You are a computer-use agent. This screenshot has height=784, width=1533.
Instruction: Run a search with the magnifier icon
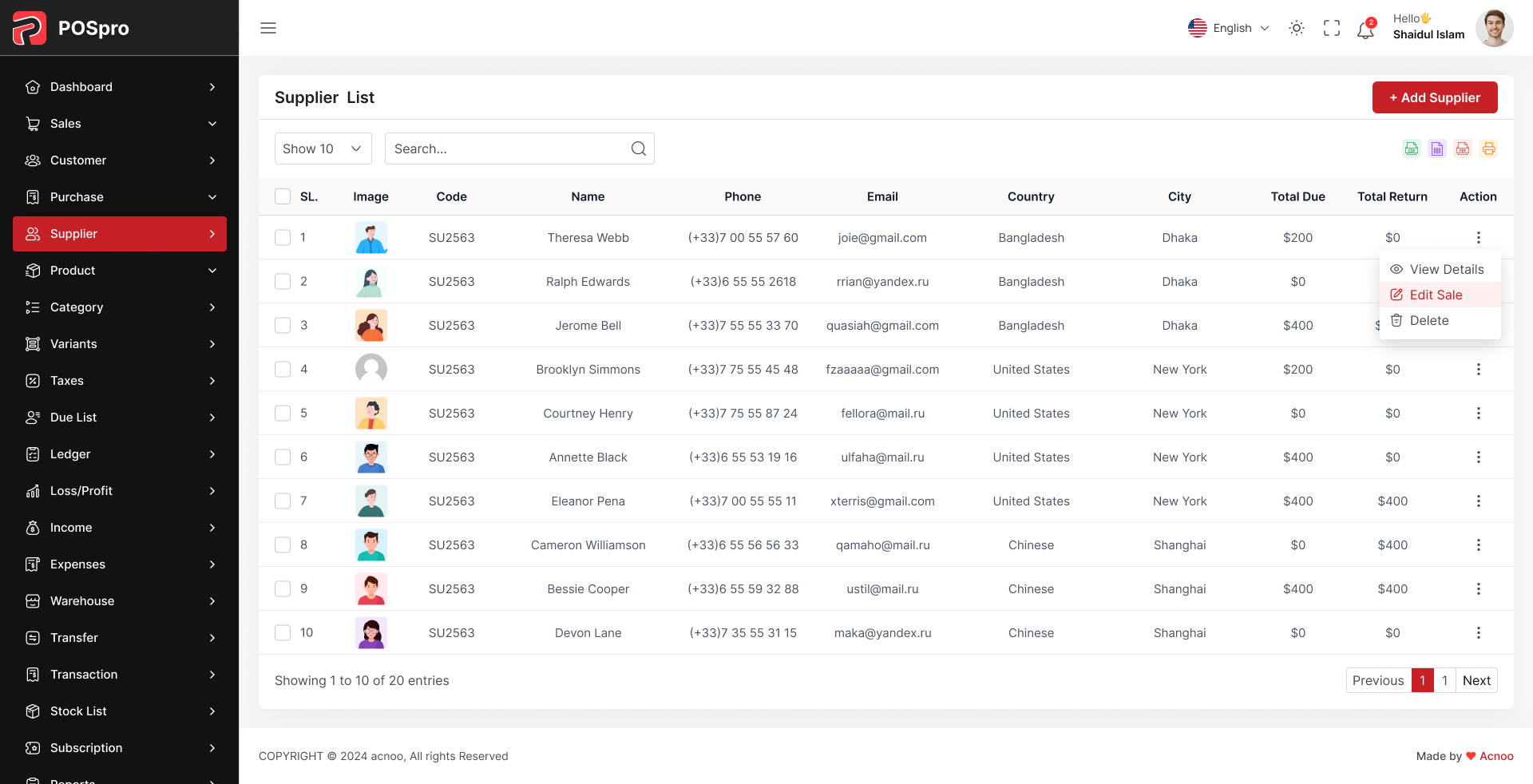click(637, 148)
